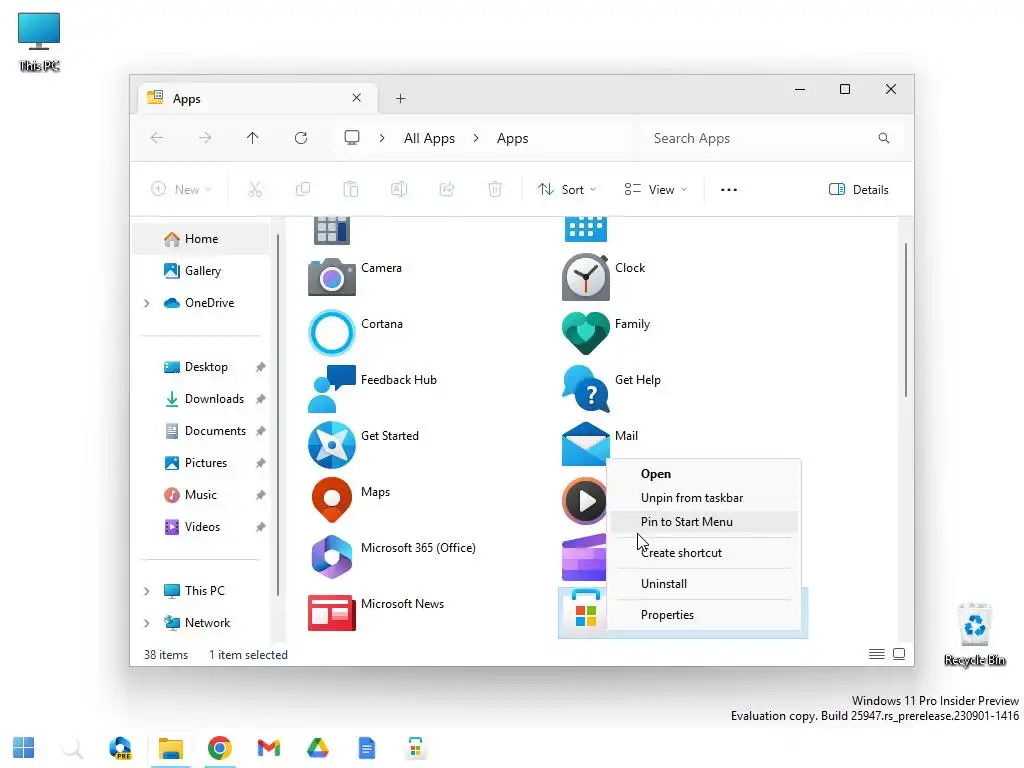Open Gallery in the sidebar
1024x768 pixels.
tap(201, 271)
